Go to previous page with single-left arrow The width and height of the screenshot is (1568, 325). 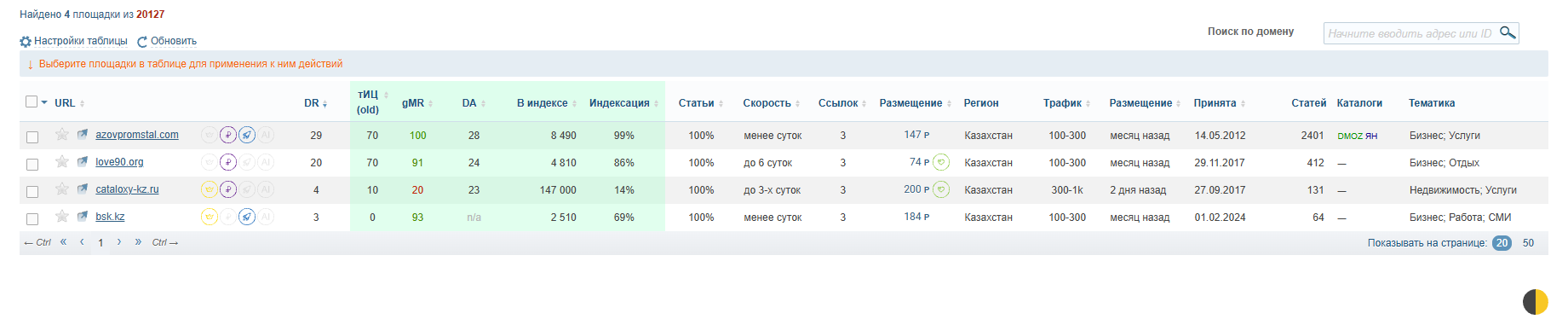coord(82,242)
